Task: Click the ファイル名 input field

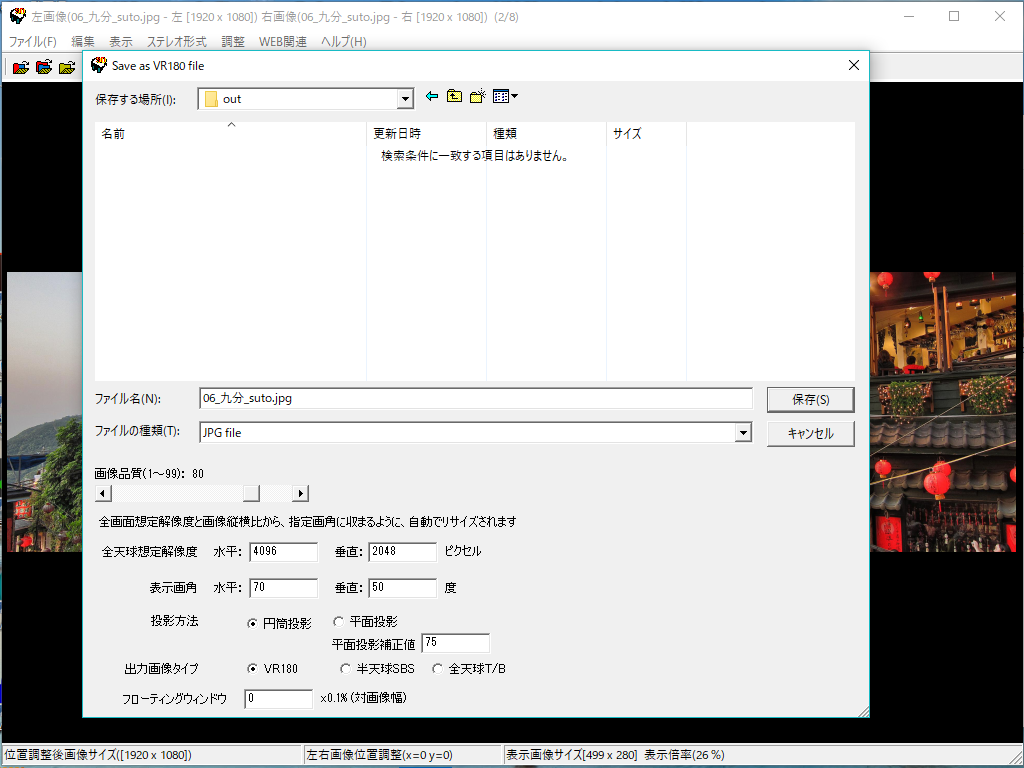Action: (476, 398)
